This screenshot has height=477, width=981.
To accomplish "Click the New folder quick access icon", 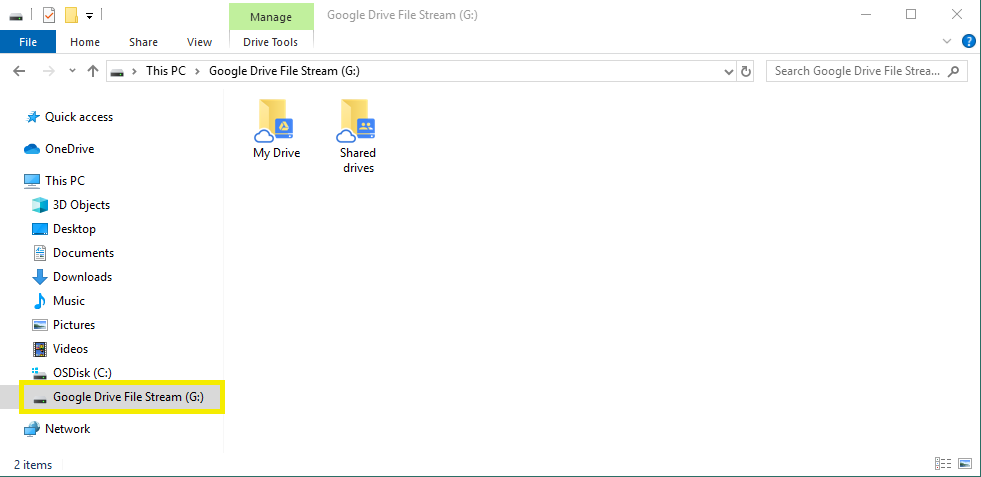I will point(71,15).
